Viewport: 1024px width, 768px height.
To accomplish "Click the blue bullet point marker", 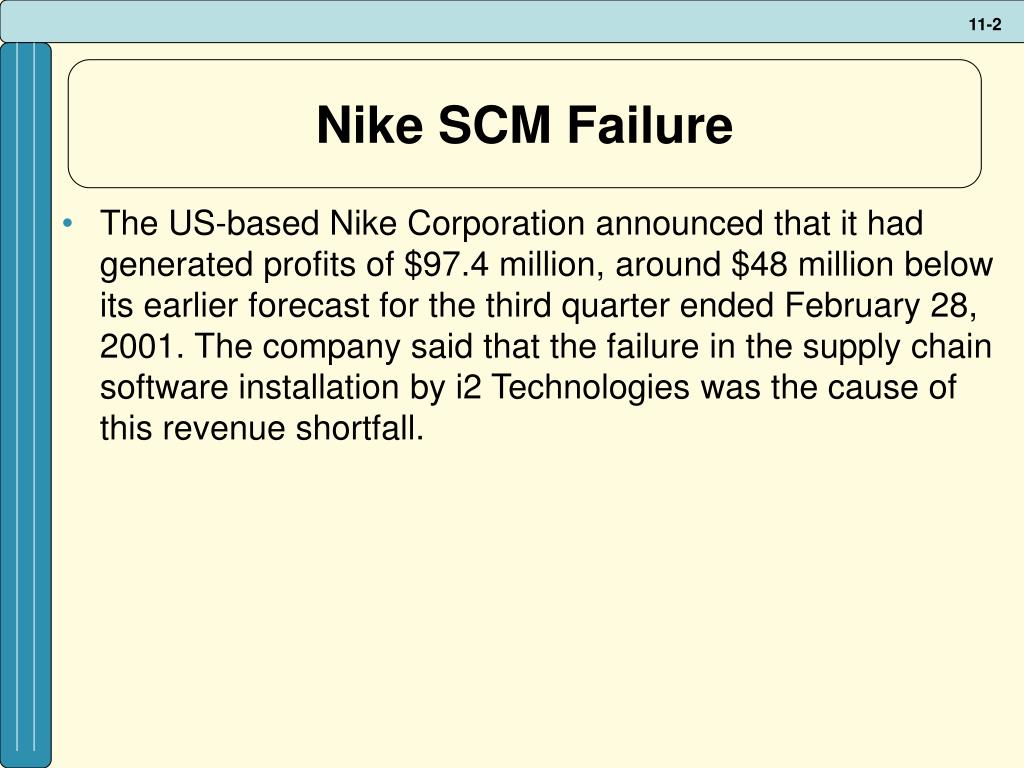I will coord(68,224).
